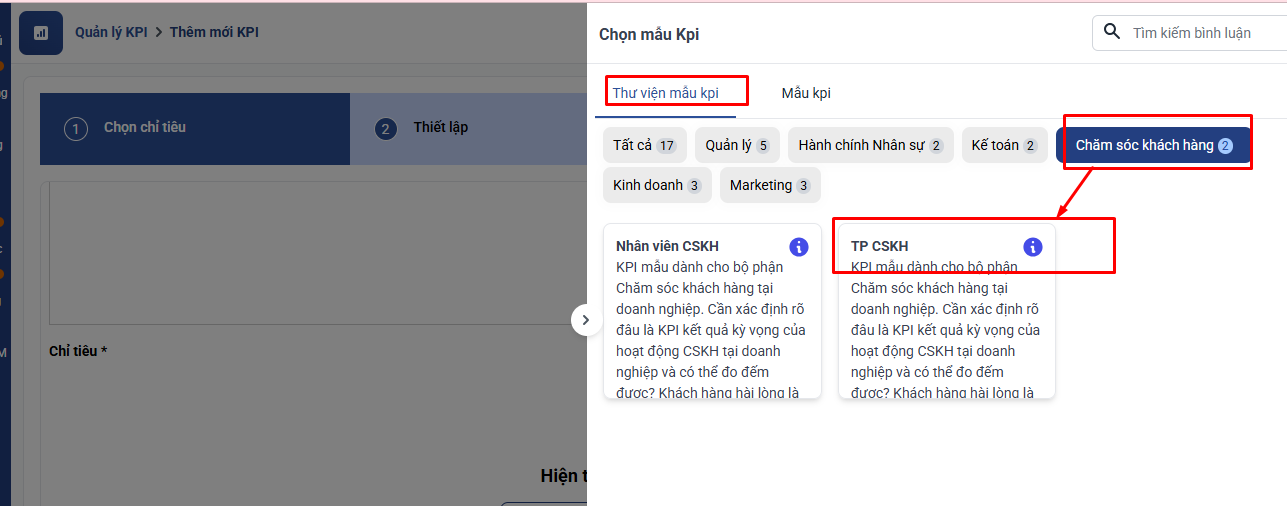Open info icon on TP CSKH card
1287x506 pixels.
pos(1033,247)
